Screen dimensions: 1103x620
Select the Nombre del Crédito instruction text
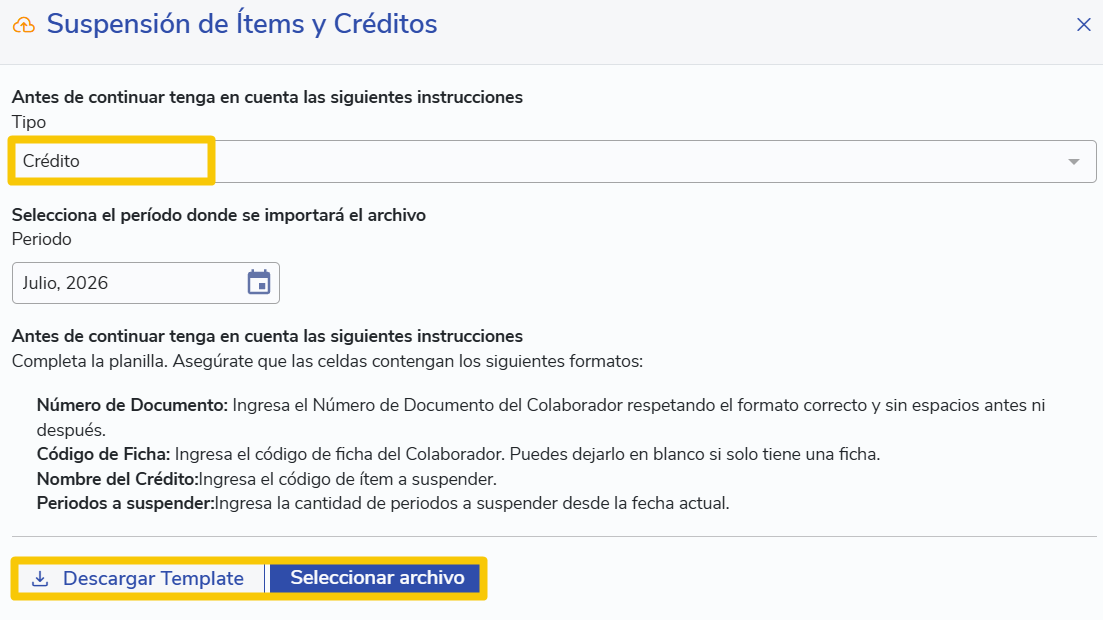(x=267, y=479)
